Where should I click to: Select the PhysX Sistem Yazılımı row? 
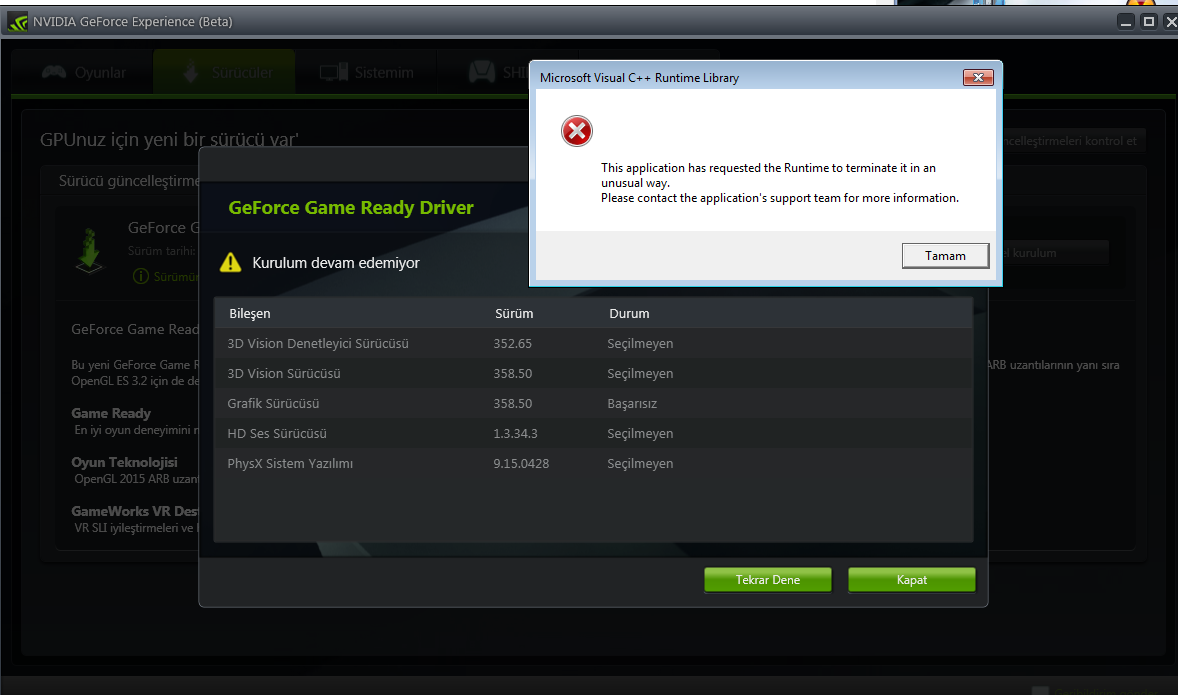(x=594, y=464)
